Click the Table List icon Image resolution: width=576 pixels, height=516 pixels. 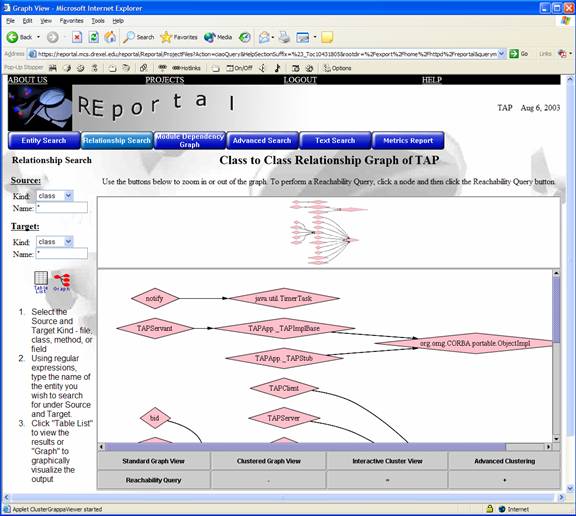(41, 282)
